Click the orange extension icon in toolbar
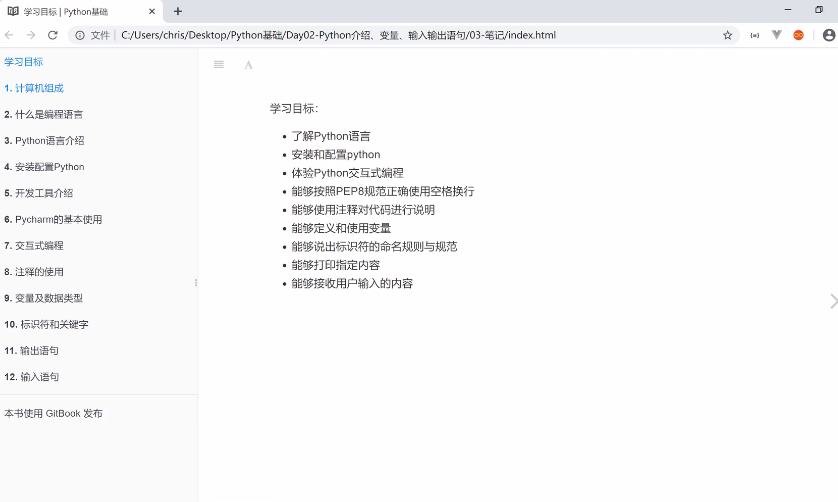Screen dimensions: 838x502 (798, 35)
